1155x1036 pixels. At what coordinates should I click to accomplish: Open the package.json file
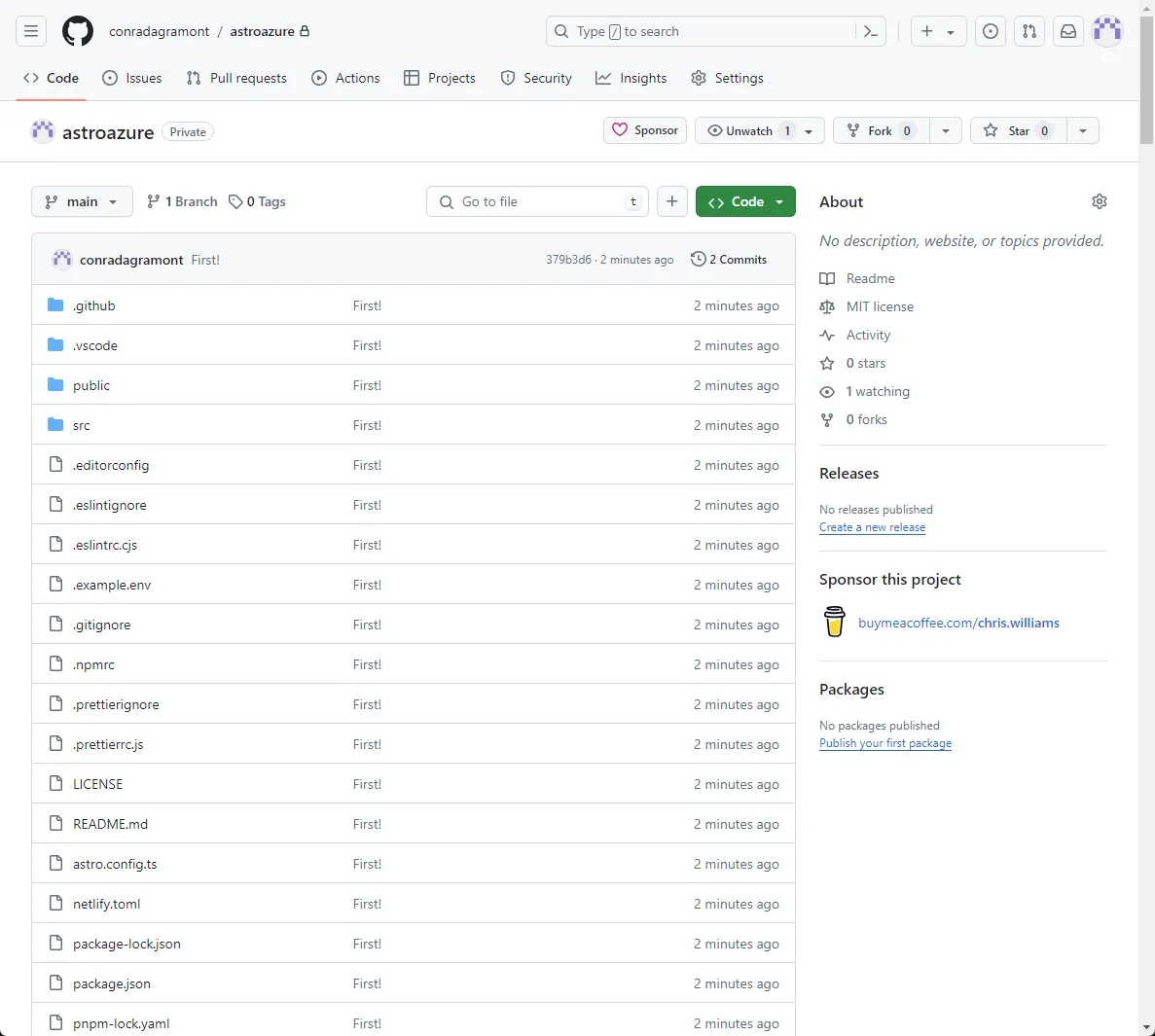[x=112, y=983]
